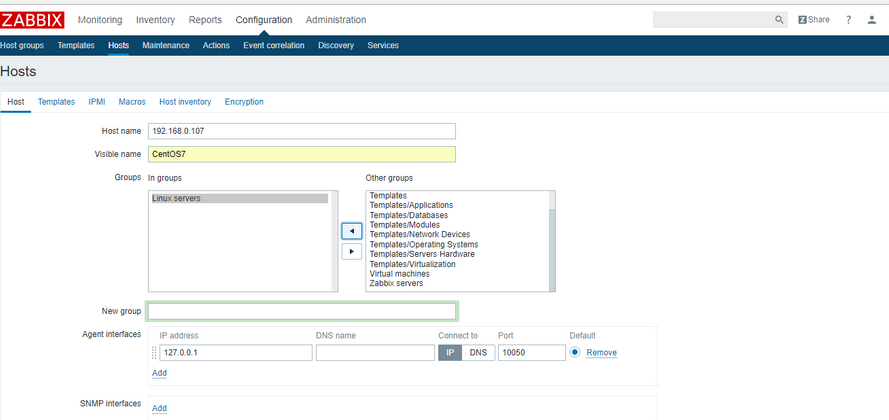The height and width of the screenshot is (420, 889).
Task: Select Virtual machines group
Action: (400, 274)
